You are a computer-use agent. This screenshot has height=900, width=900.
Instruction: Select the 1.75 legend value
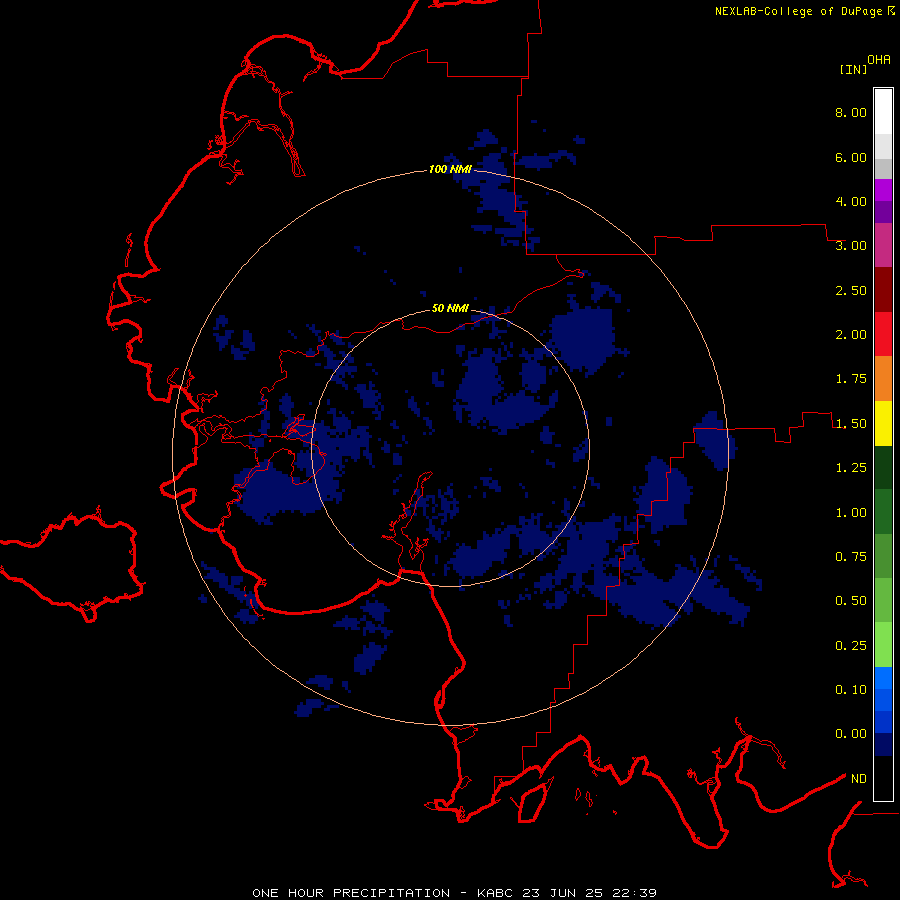[x=851, y=379]
